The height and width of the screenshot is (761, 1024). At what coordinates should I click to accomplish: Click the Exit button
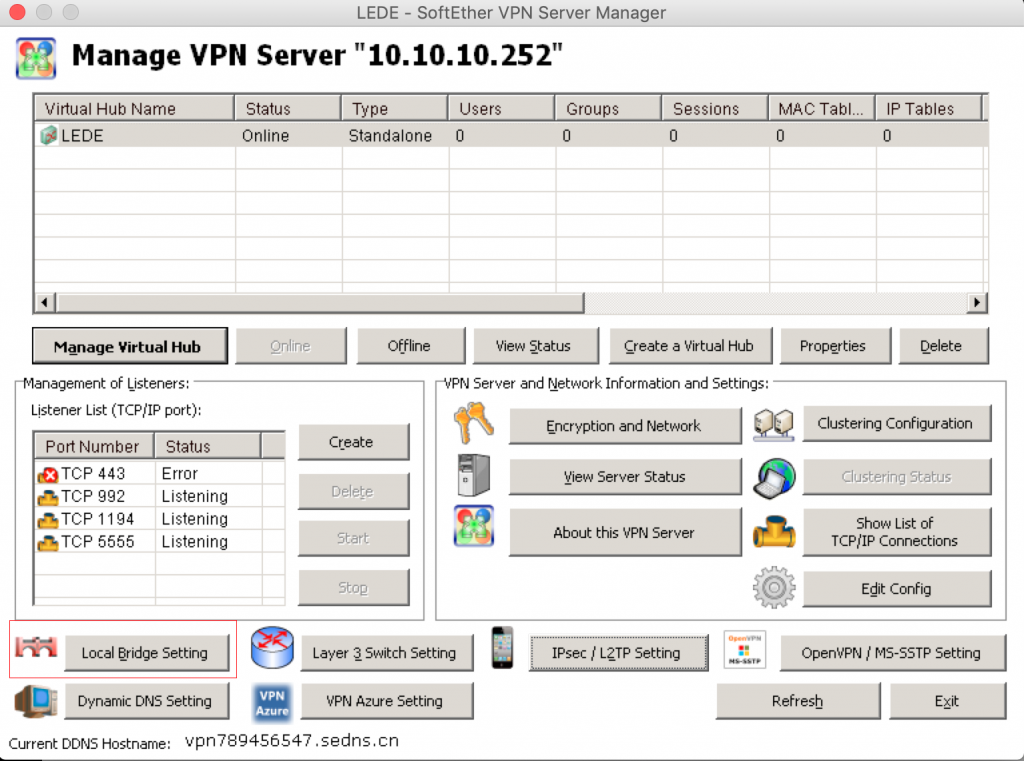(948, 701)
